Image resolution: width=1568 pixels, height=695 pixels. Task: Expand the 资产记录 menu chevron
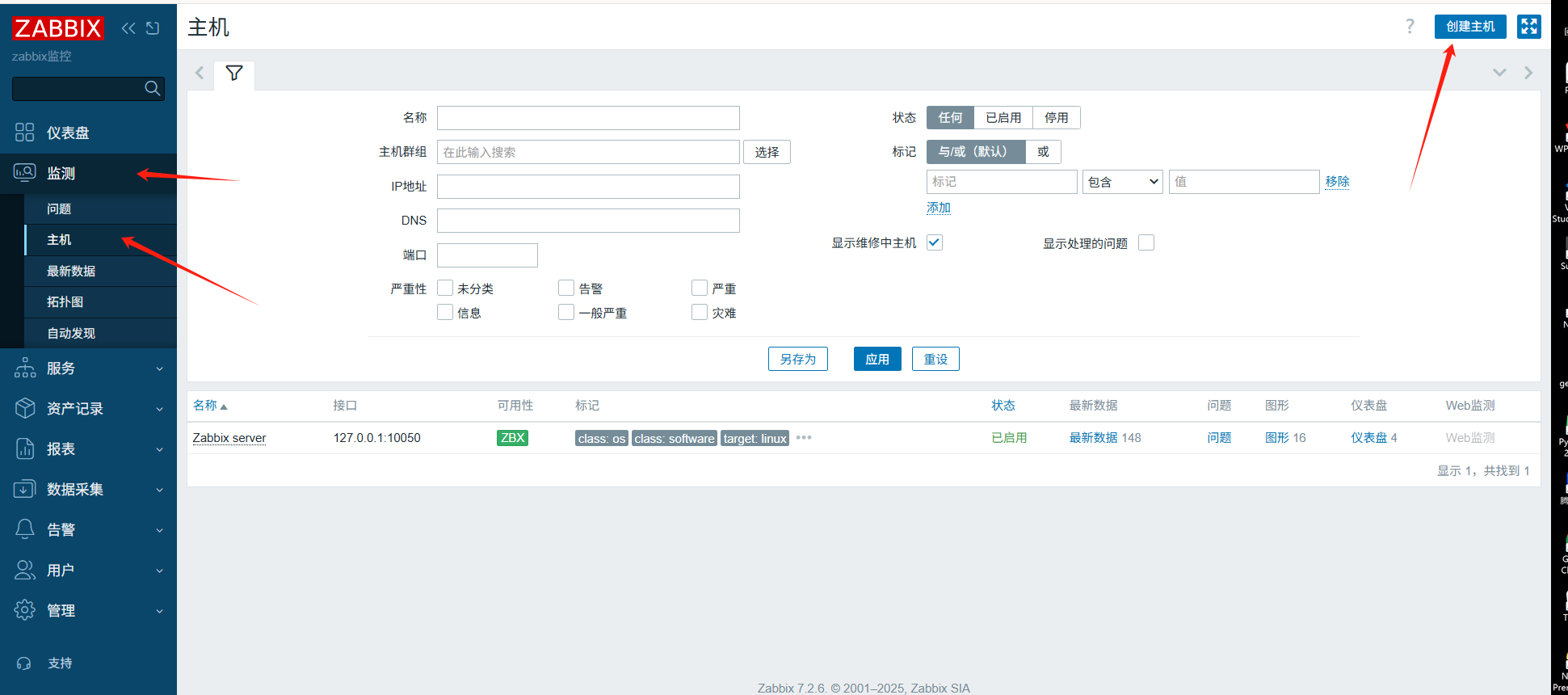pyautogui.click(x=159, y=409)
